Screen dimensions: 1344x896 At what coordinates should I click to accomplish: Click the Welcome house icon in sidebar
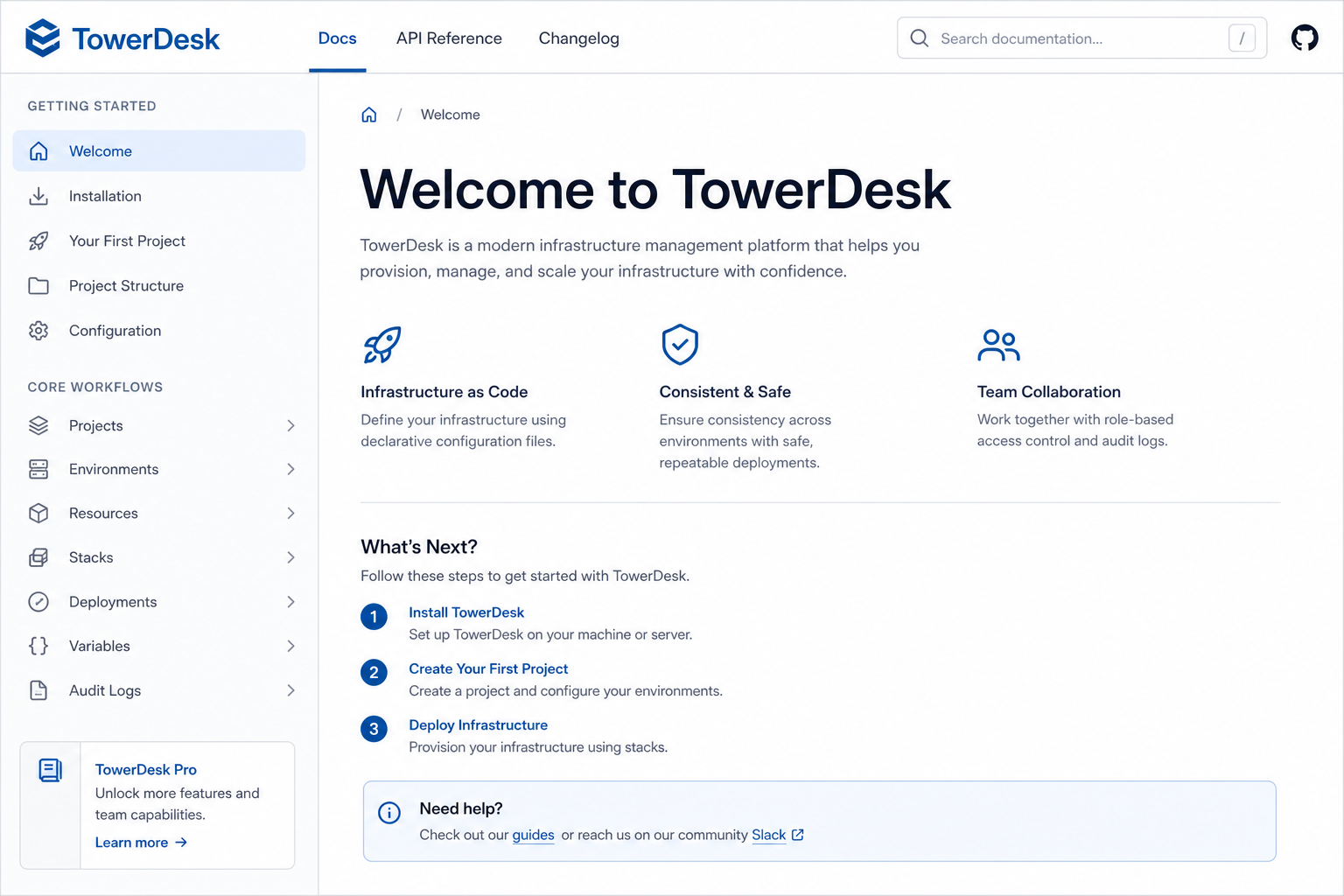[38, 151]
